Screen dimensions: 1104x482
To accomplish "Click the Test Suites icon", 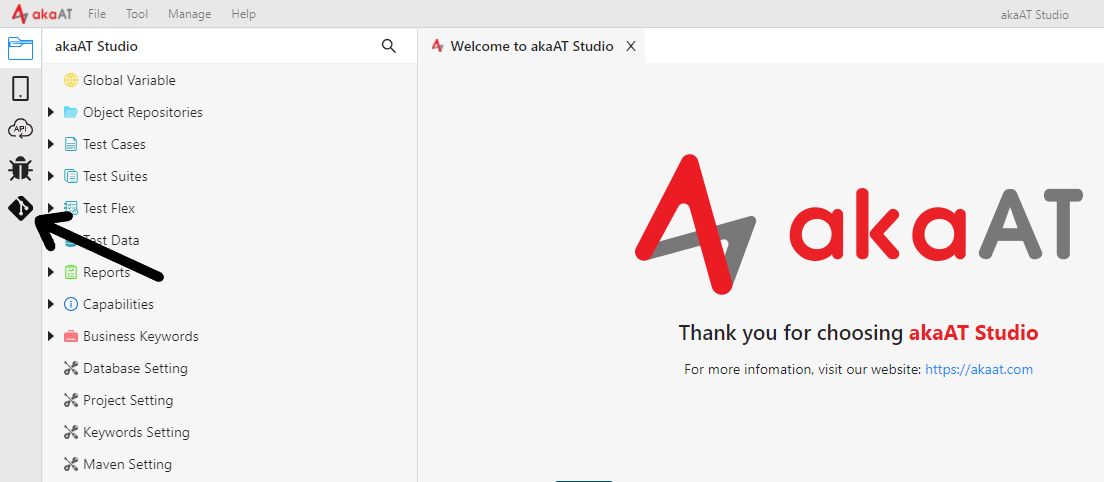I will [x=70, y=176].
